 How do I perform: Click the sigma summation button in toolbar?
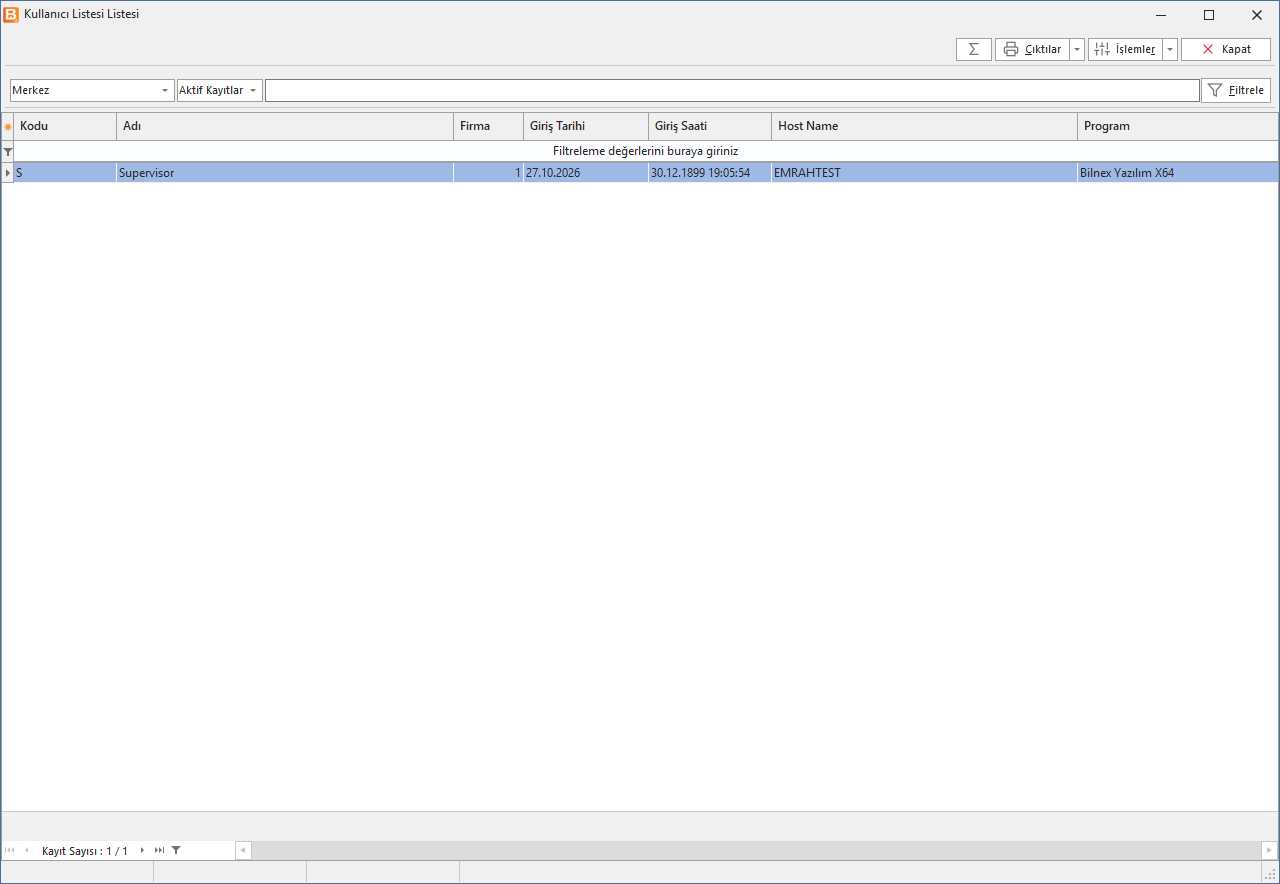click(974, 49)
